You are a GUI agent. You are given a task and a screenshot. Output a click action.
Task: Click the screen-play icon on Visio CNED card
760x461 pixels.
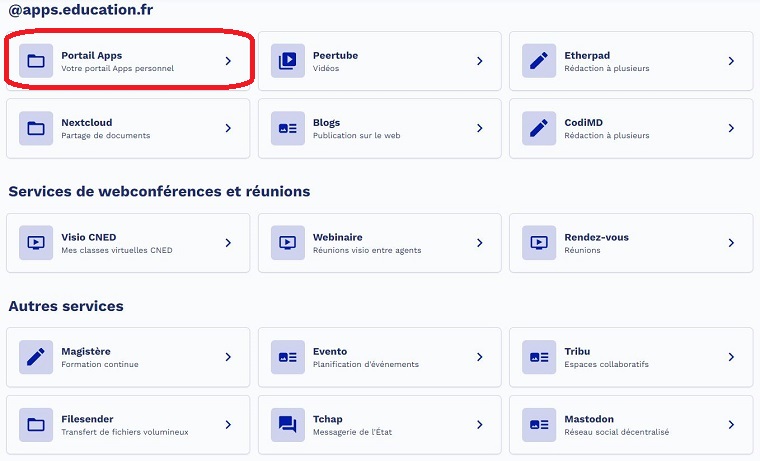pos(36,243)
